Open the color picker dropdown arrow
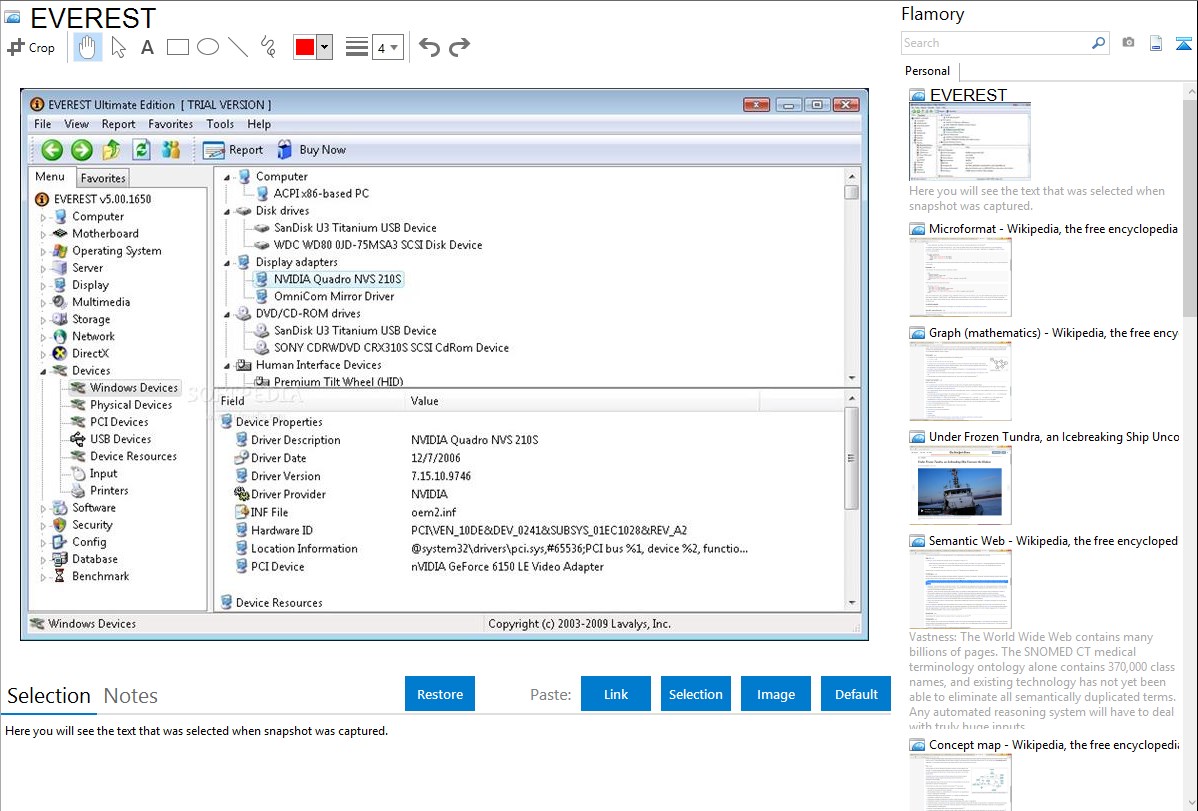This screenshot has height=811, width=1198. click(x=324, y=47)
